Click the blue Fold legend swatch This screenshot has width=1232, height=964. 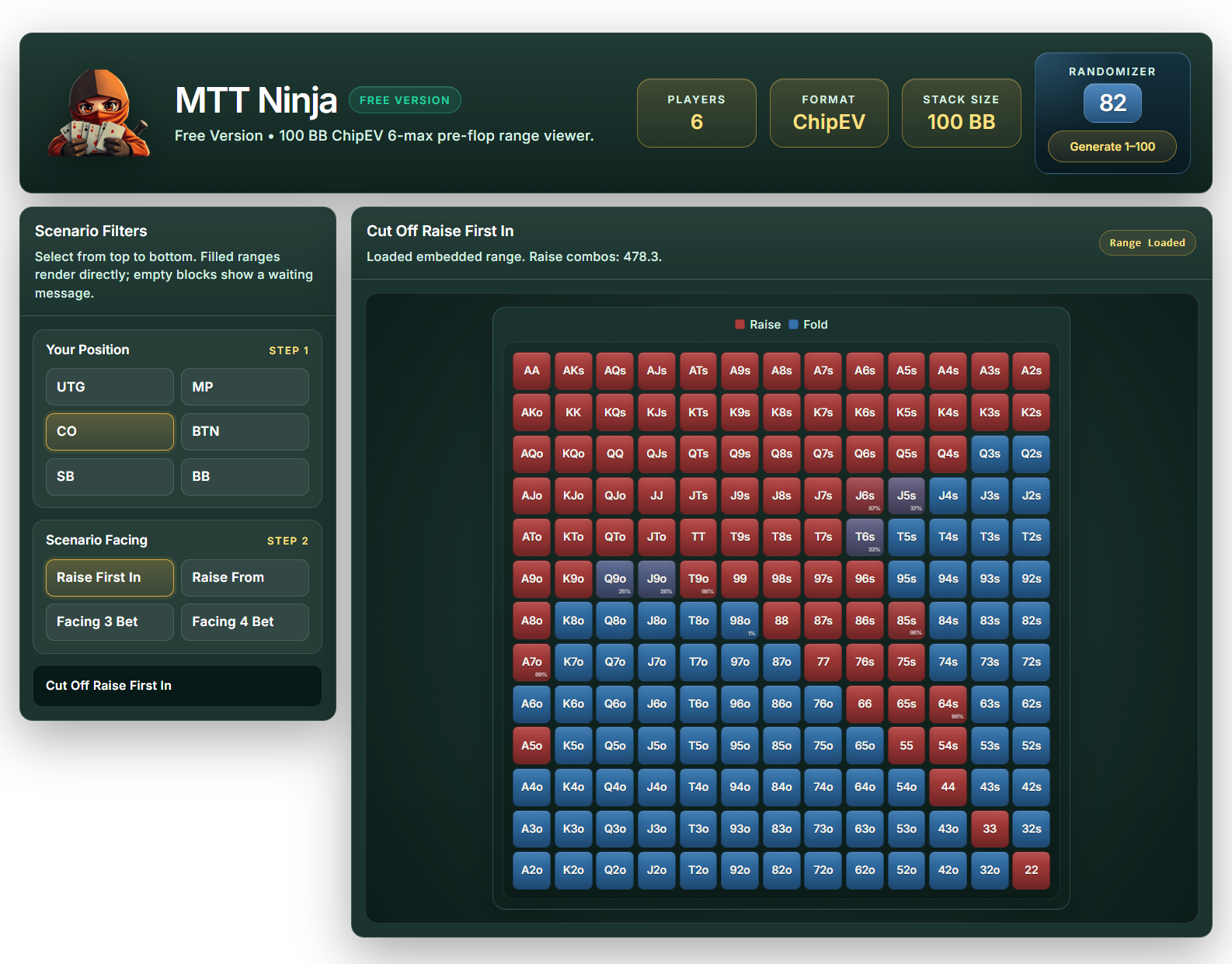(793, 325)
